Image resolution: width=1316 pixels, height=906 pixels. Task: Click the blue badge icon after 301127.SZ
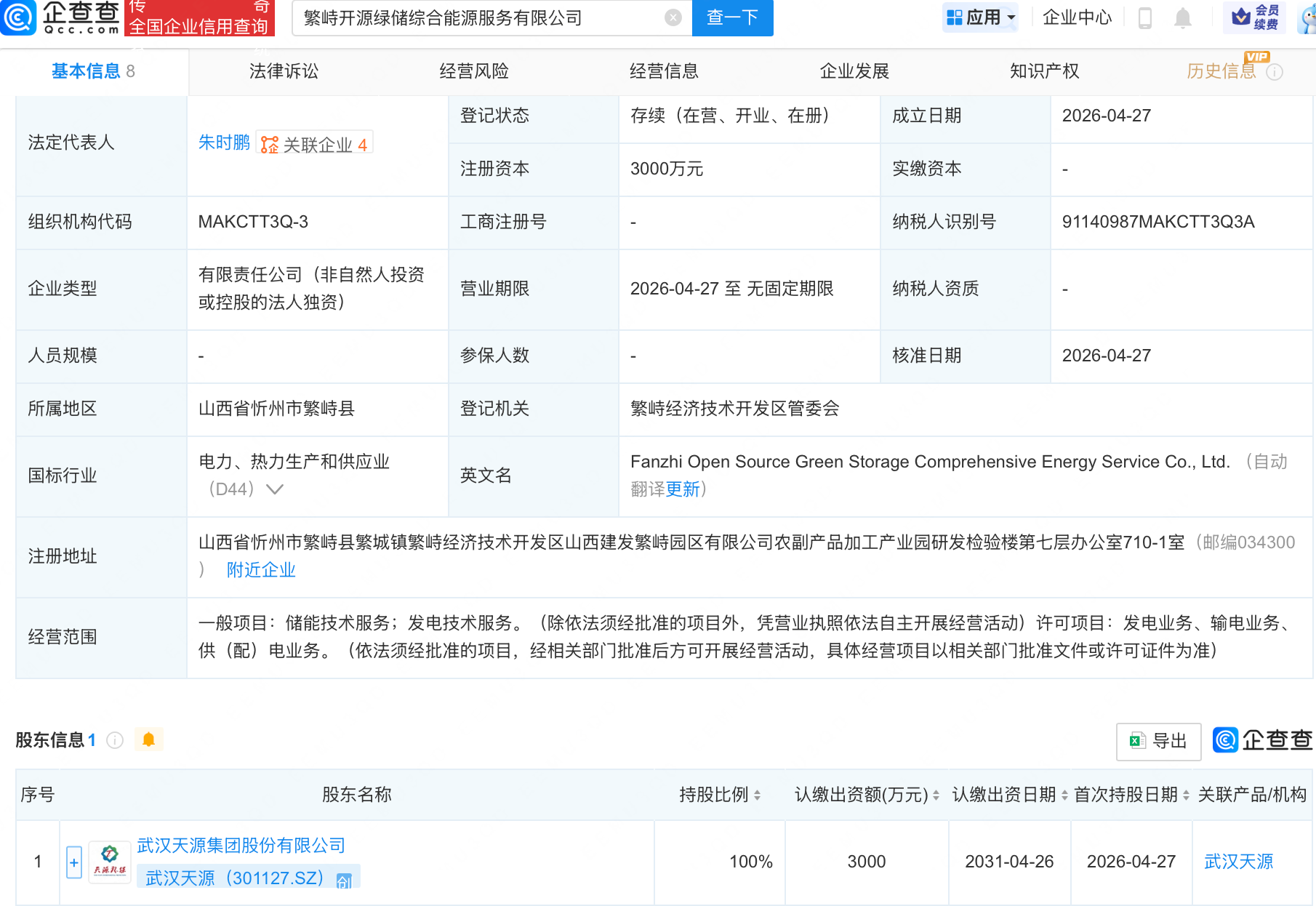[344, 881]
